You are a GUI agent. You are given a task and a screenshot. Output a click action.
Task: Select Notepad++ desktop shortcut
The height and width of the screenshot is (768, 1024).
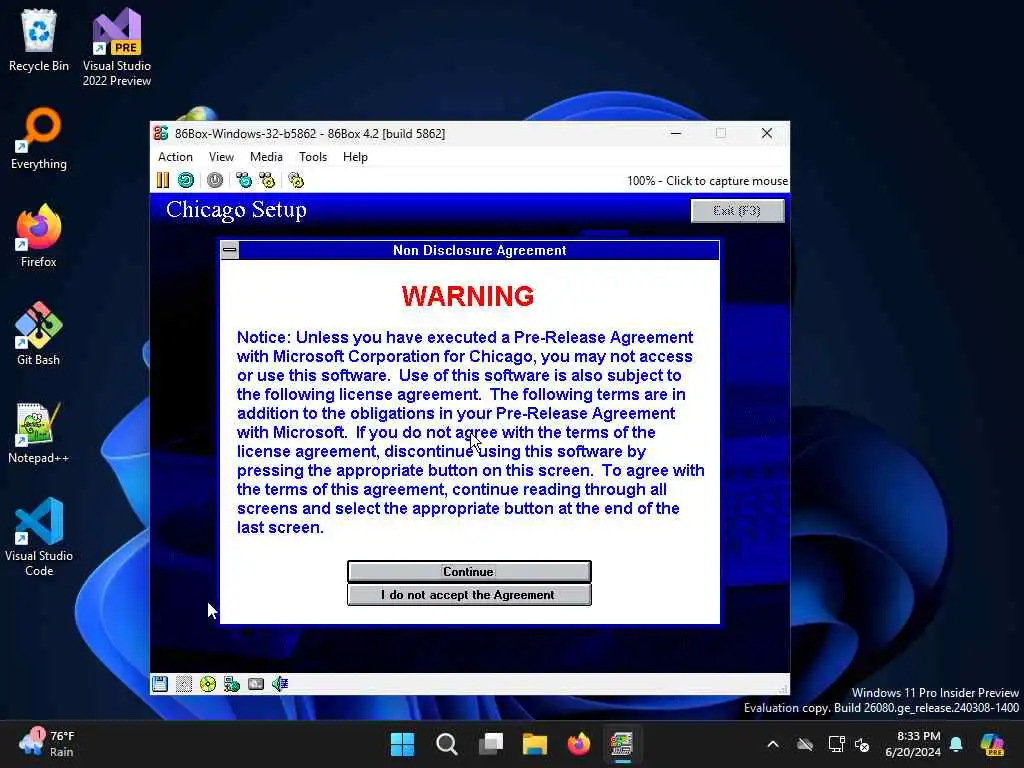tap(39, 432)
